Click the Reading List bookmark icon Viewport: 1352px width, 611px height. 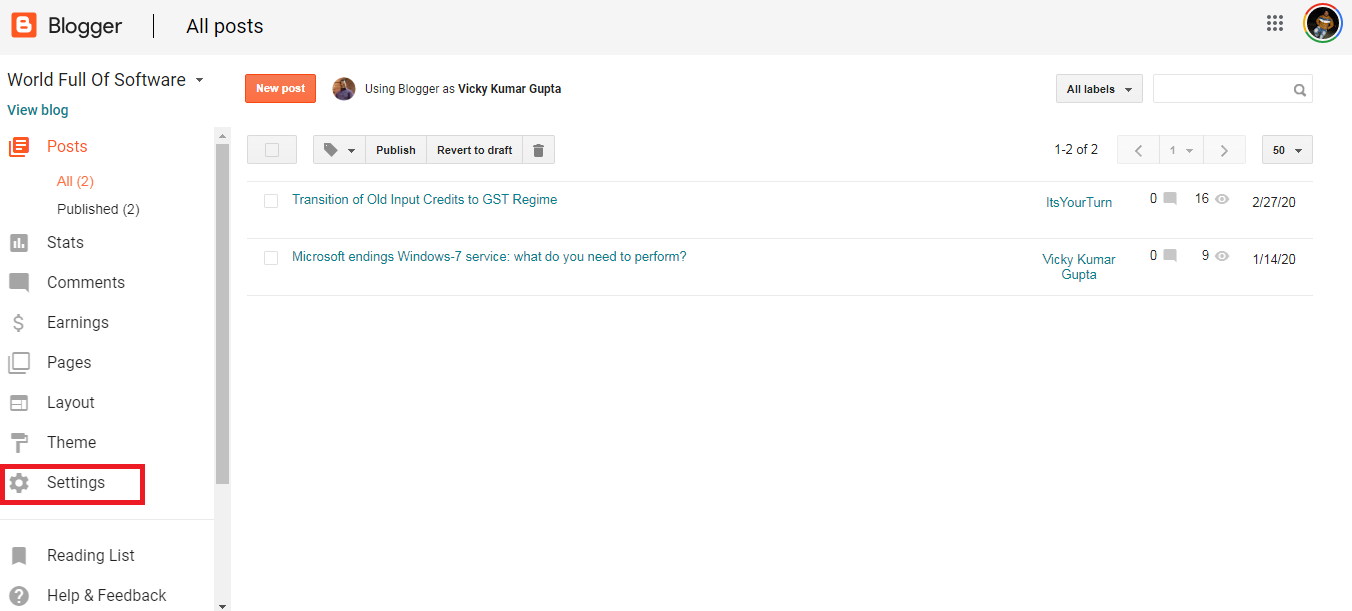point(19,556)
